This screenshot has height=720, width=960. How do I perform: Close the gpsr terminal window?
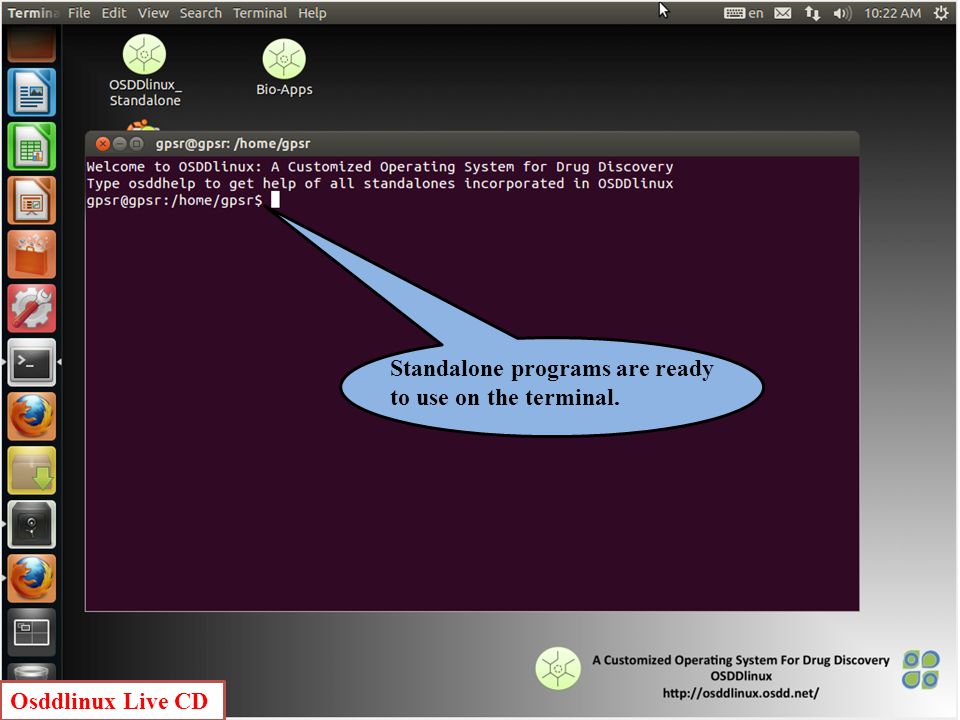[x=103, y=144]
